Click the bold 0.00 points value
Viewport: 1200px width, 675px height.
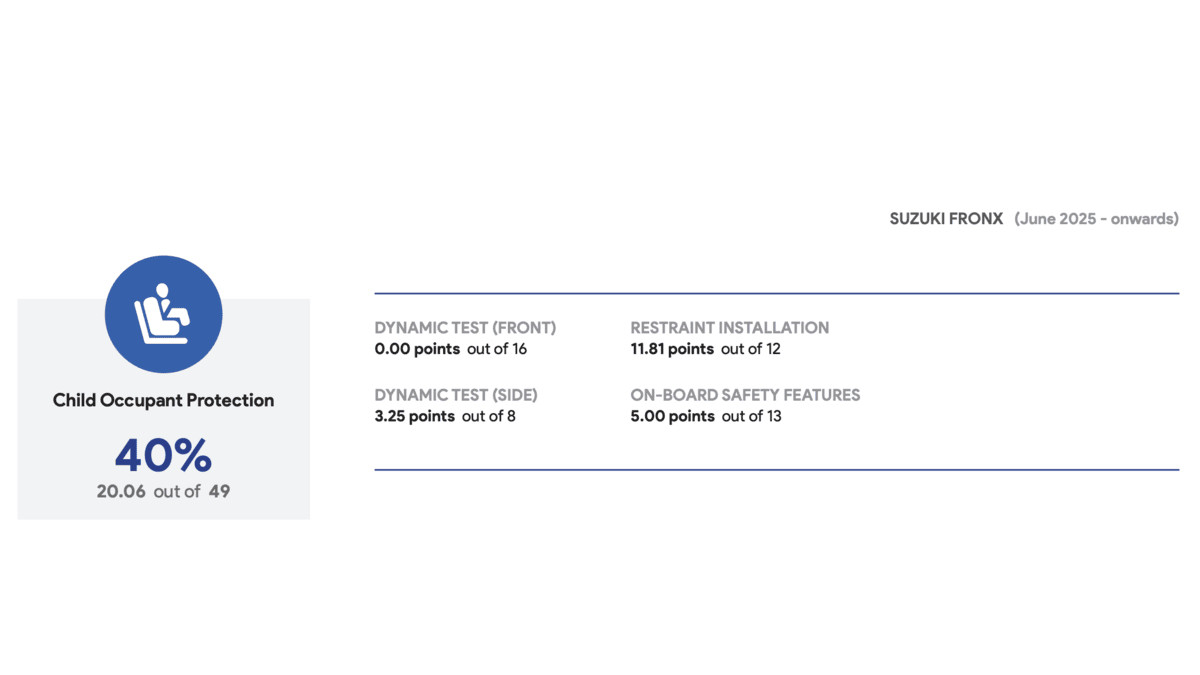point(417,349)
